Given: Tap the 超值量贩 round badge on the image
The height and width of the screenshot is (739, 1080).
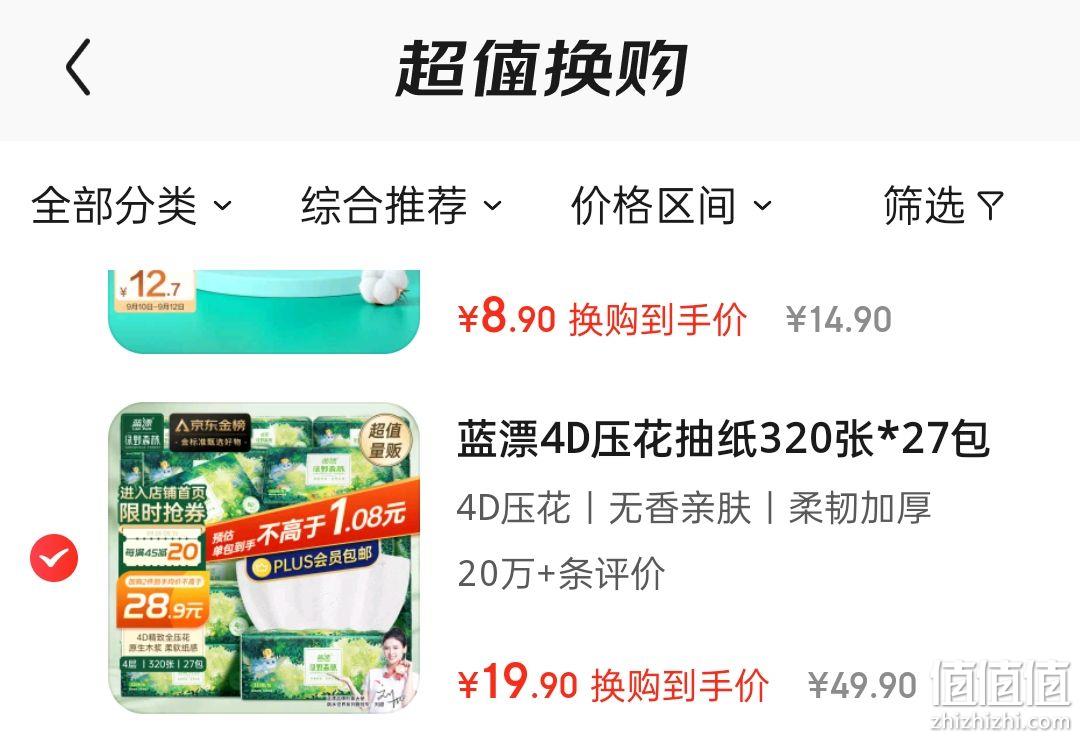Looking at the screenshot, I should [x=384, y=441].
